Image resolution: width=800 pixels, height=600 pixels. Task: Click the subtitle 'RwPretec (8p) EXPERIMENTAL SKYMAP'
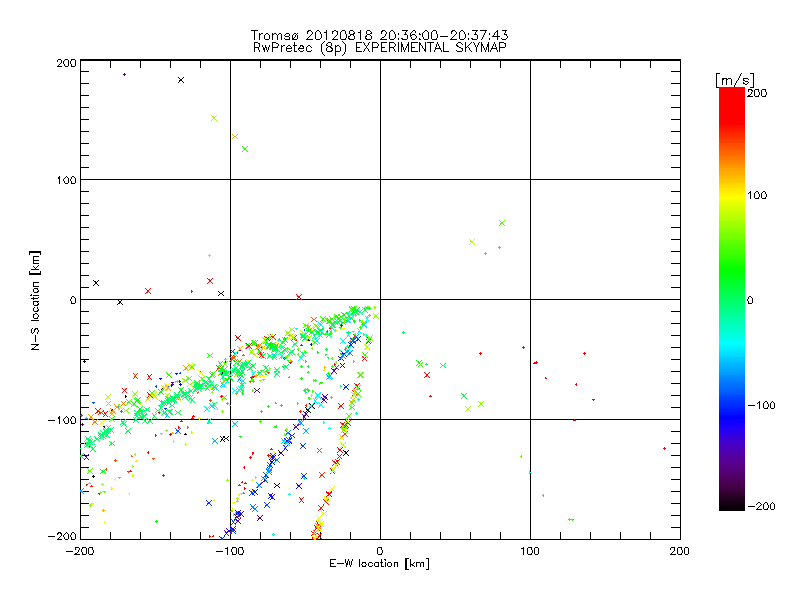(380, 48)
